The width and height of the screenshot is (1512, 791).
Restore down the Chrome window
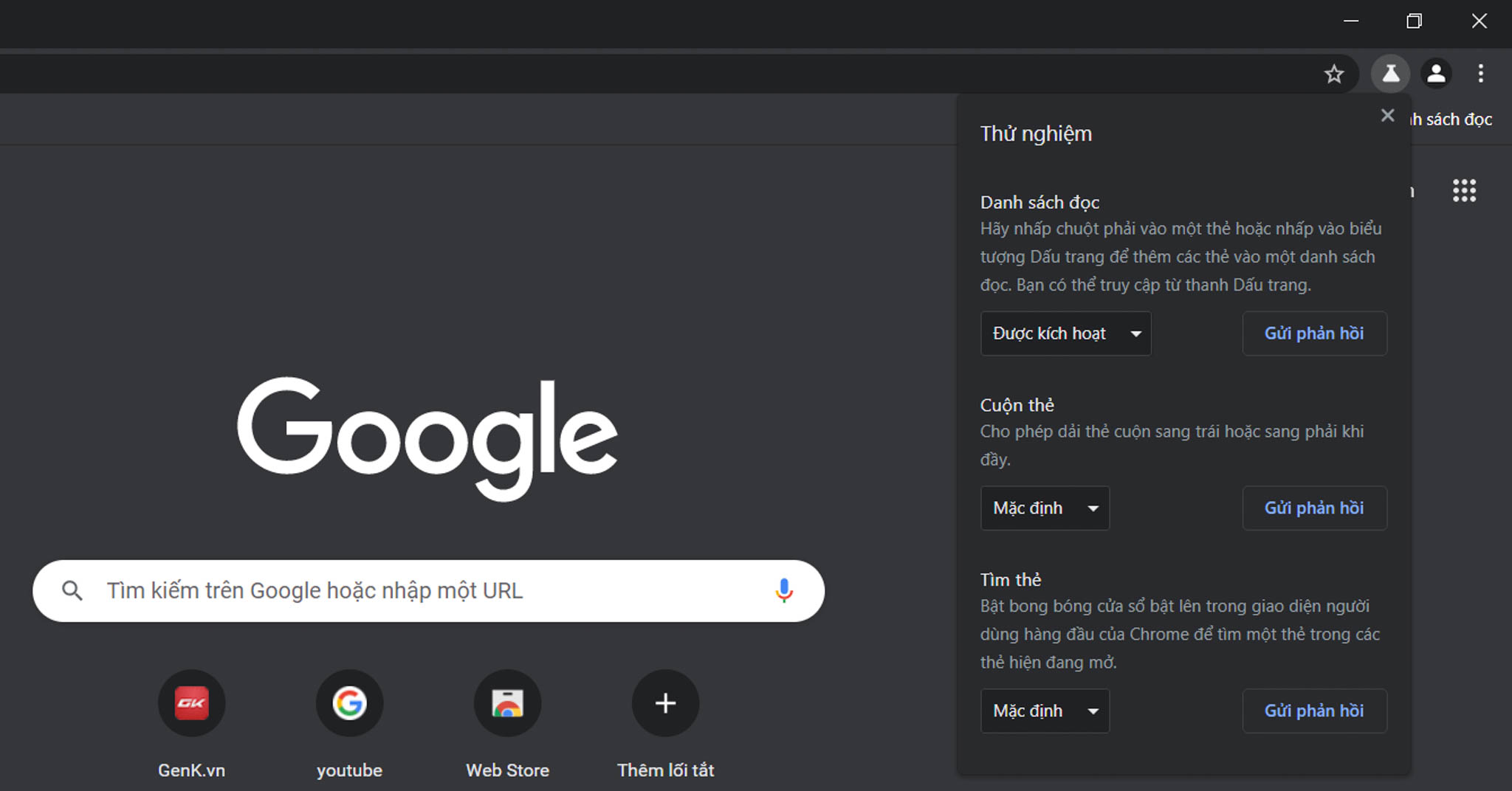(1414, 21)
